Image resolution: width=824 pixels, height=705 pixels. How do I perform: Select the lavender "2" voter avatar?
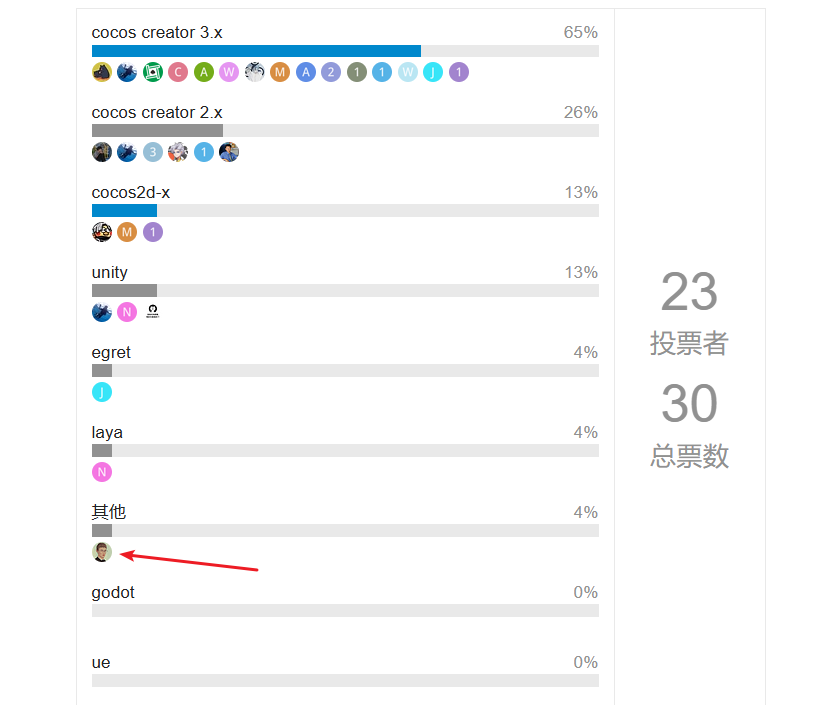331,72
